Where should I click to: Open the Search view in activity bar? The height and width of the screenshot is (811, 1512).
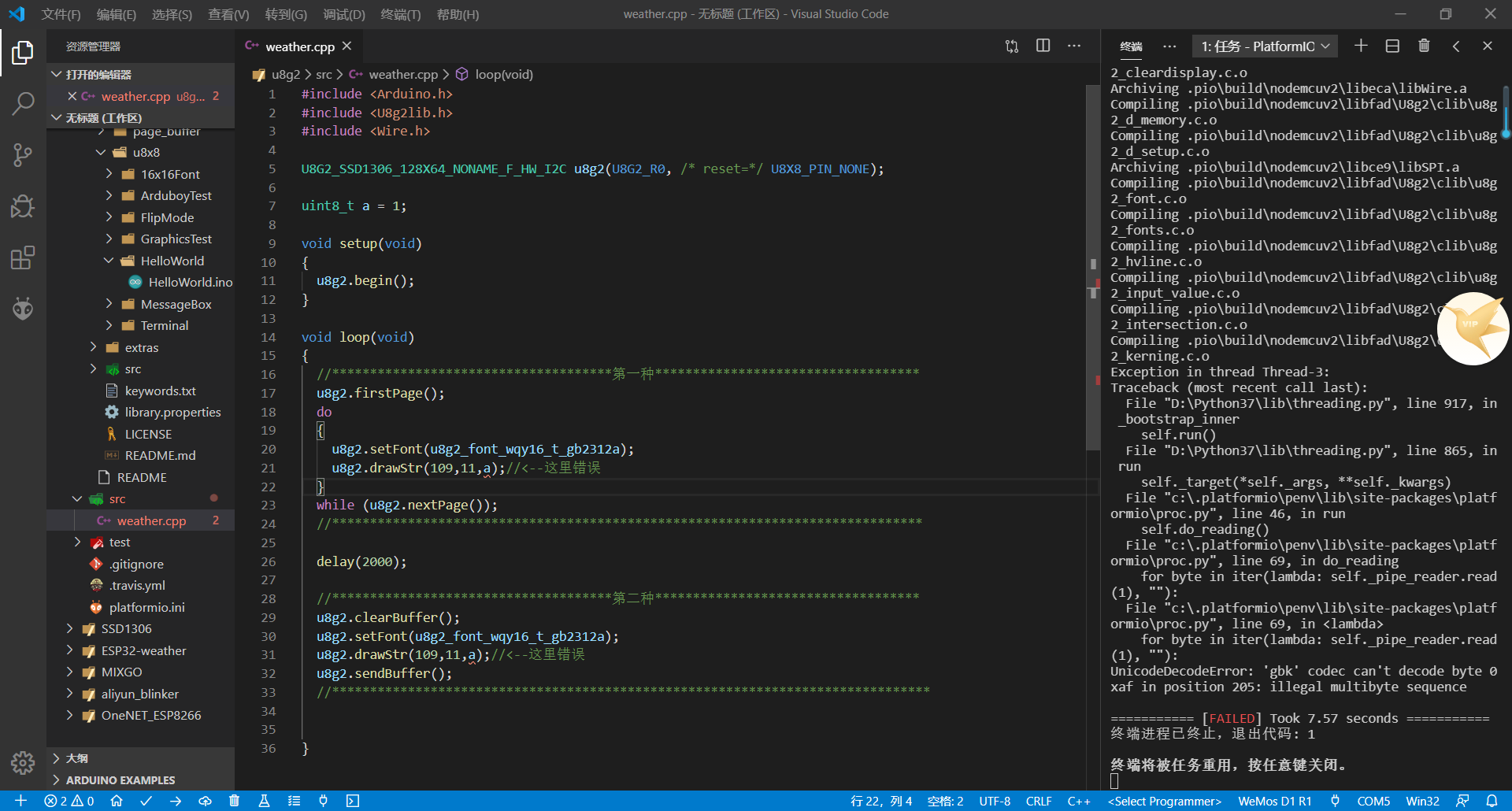(x=23, y=103)
